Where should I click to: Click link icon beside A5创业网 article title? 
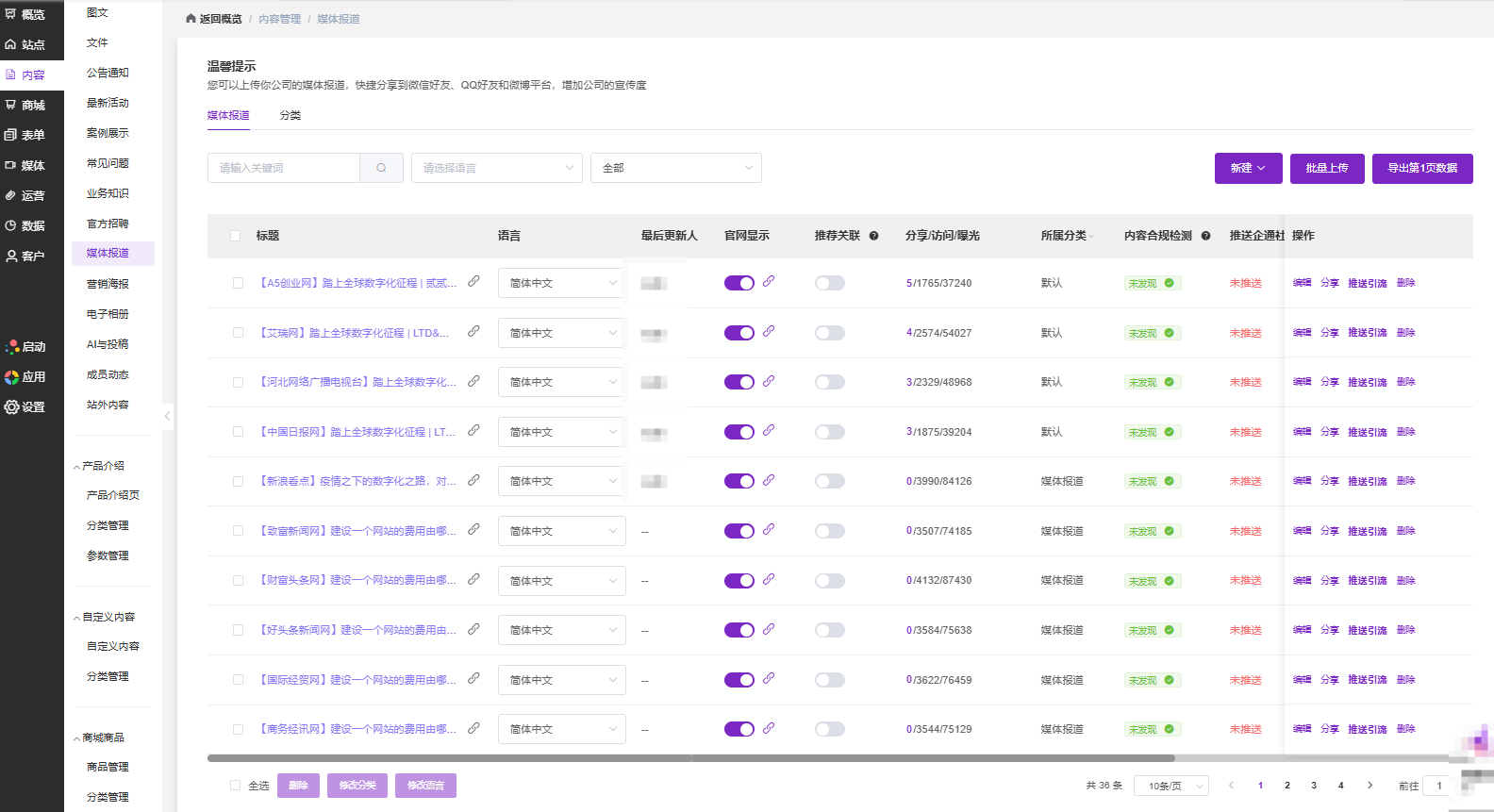click(x=473, y=281)
